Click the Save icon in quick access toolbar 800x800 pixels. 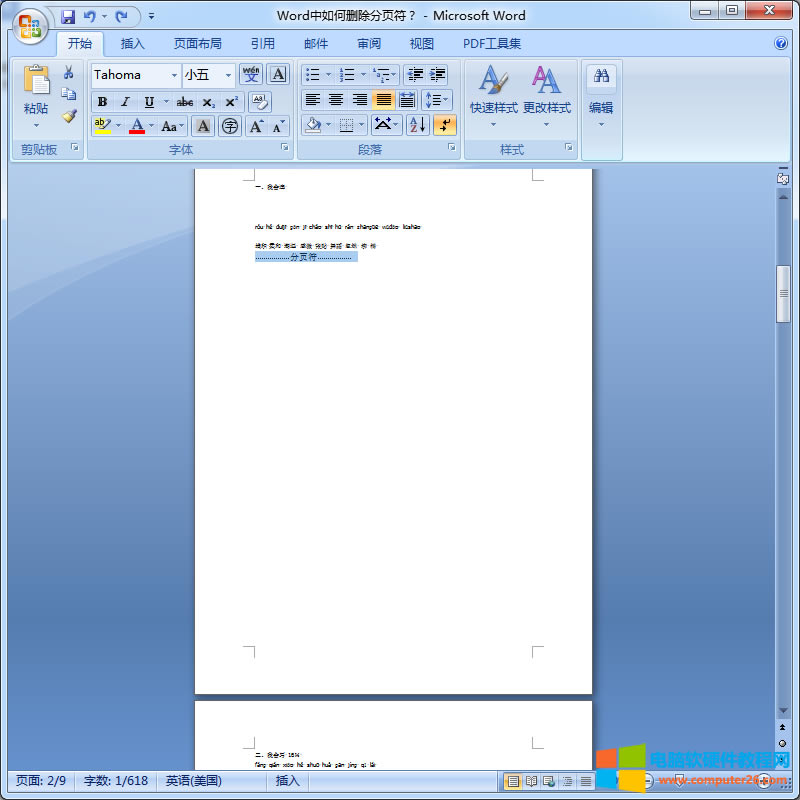(68, 16)
